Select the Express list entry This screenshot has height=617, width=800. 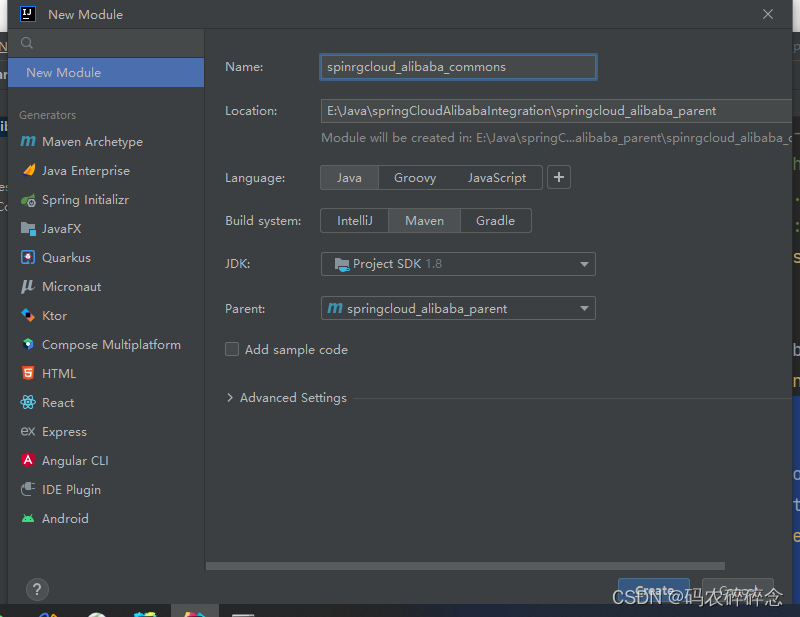pyautogui.click(x=106, y=431)
